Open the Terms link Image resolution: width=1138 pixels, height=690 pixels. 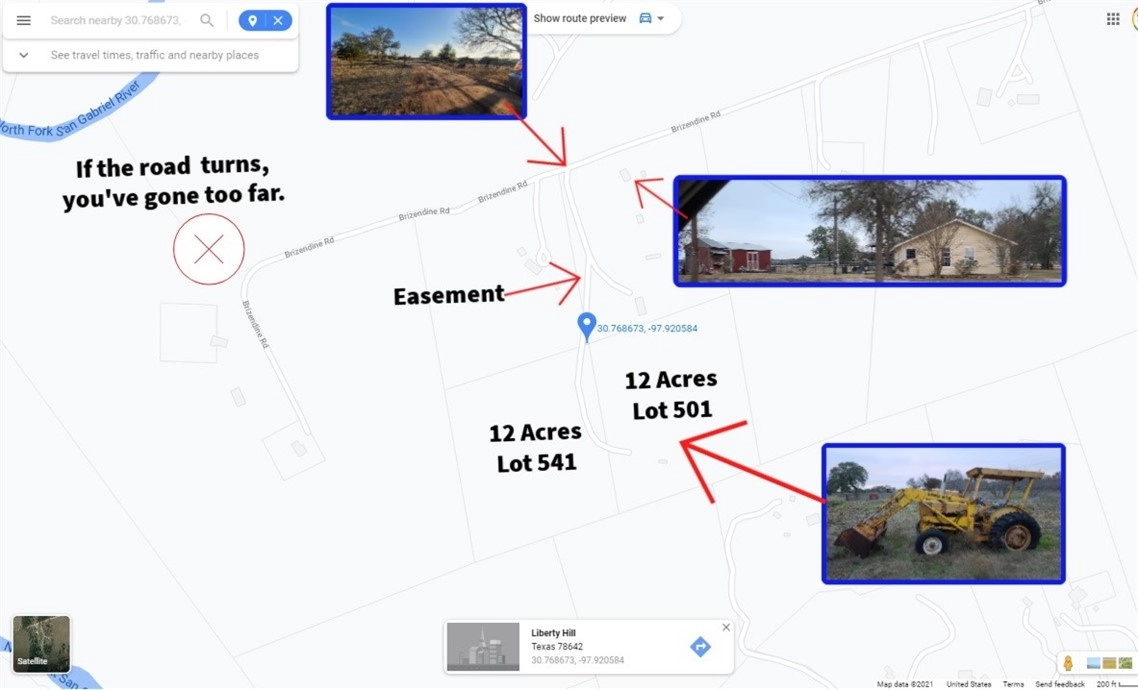[1013, 684]
